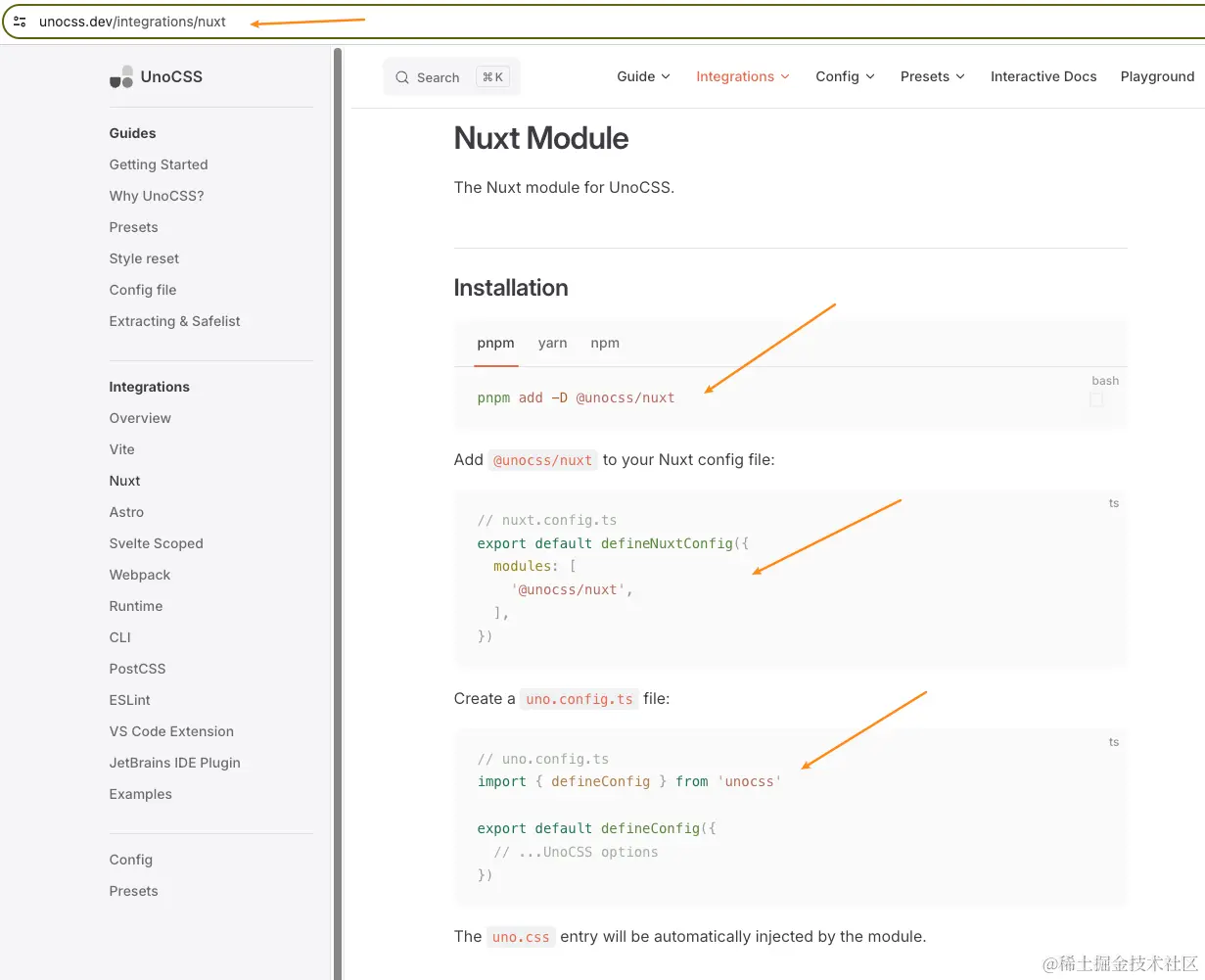This screenshot has height=980, width=1205.
Task: Open the Presets dropdown in navbar
Action: 932,76
